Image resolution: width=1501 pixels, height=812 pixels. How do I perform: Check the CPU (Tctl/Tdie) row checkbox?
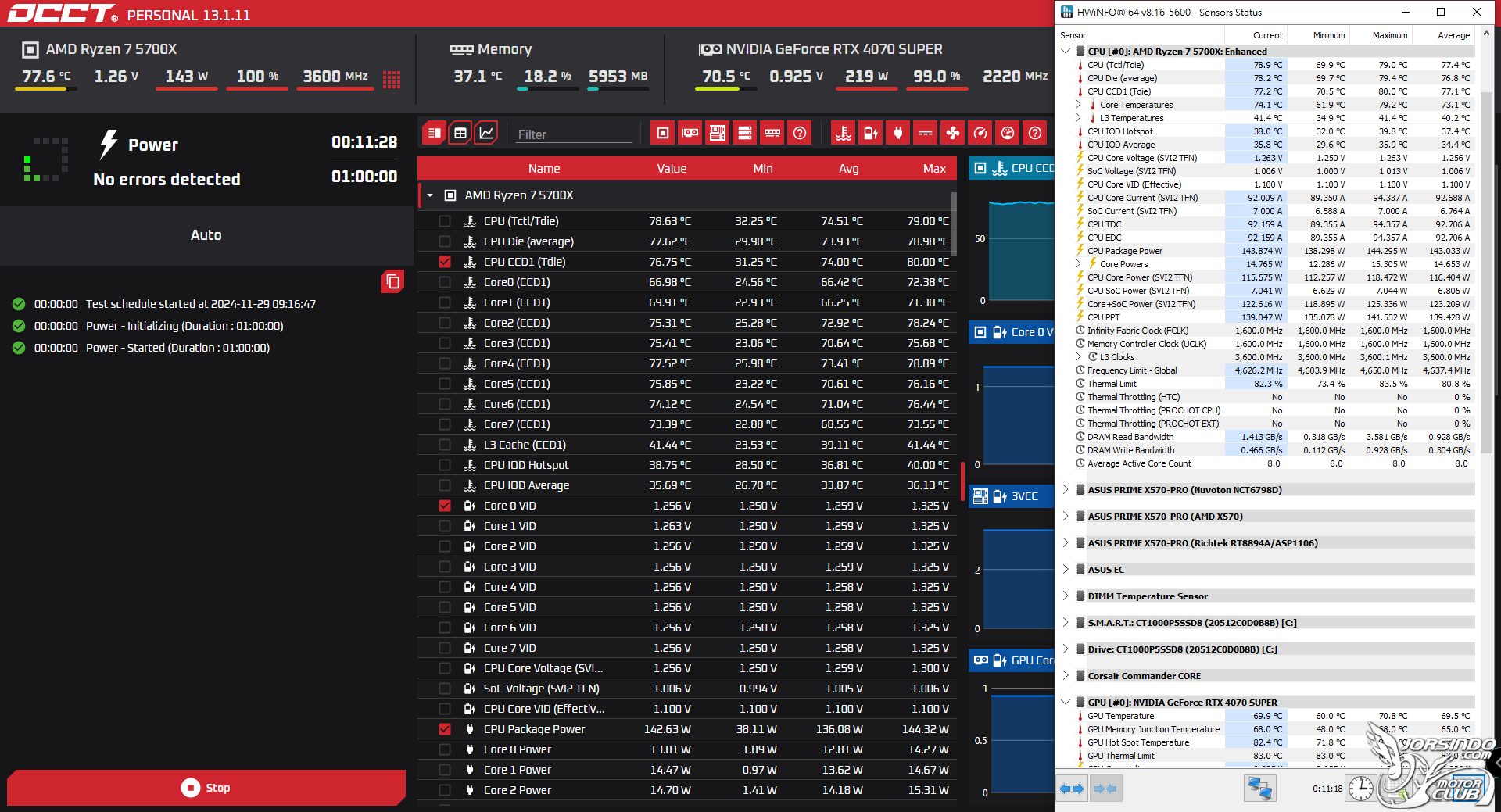pos(445,221)
